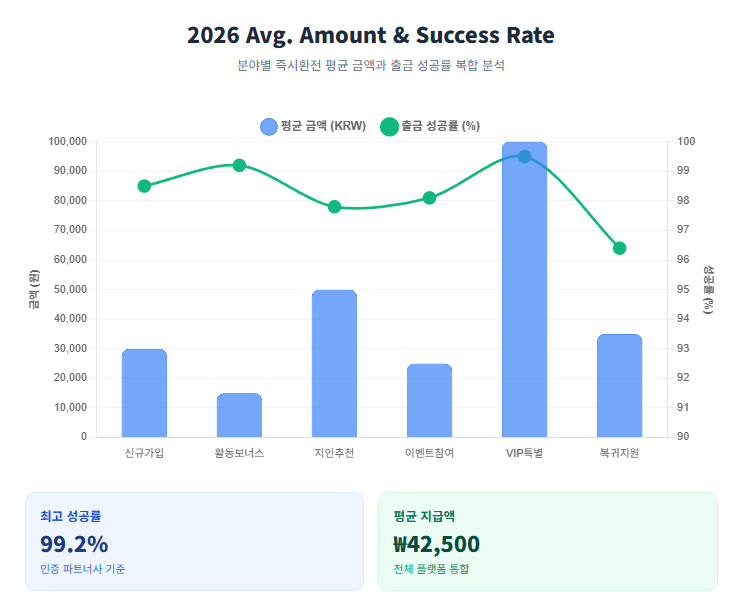Click the 99.2% peak point above 활동보너스

click(239, 165)
